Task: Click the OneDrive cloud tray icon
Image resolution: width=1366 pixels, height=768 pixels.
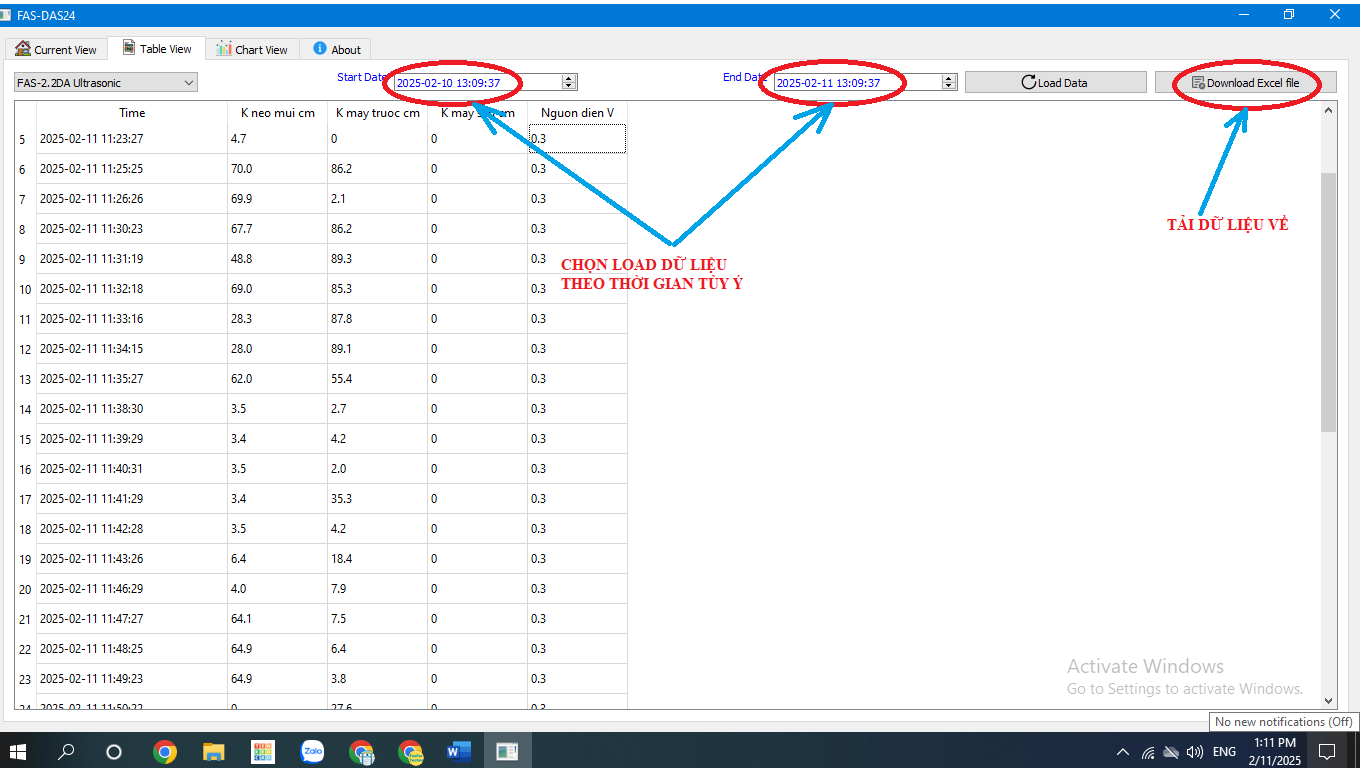Action: [1171, 752]
